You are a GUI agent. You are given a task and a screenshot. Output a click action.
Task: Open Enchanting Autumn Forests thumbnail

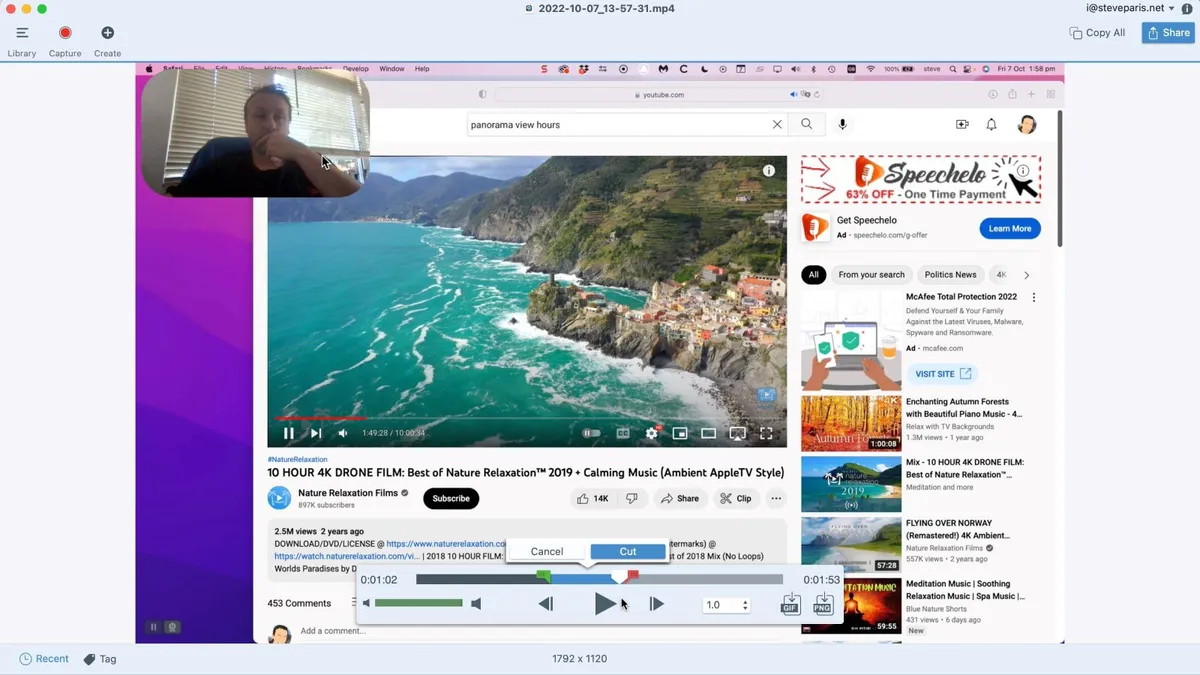[x=851, y=423]
